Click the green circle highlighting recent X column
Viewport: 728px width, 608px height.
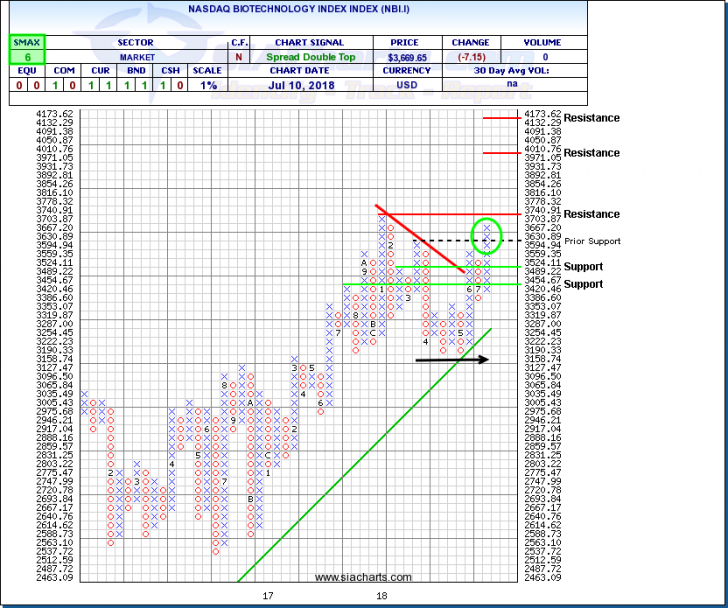coord(487,234)
